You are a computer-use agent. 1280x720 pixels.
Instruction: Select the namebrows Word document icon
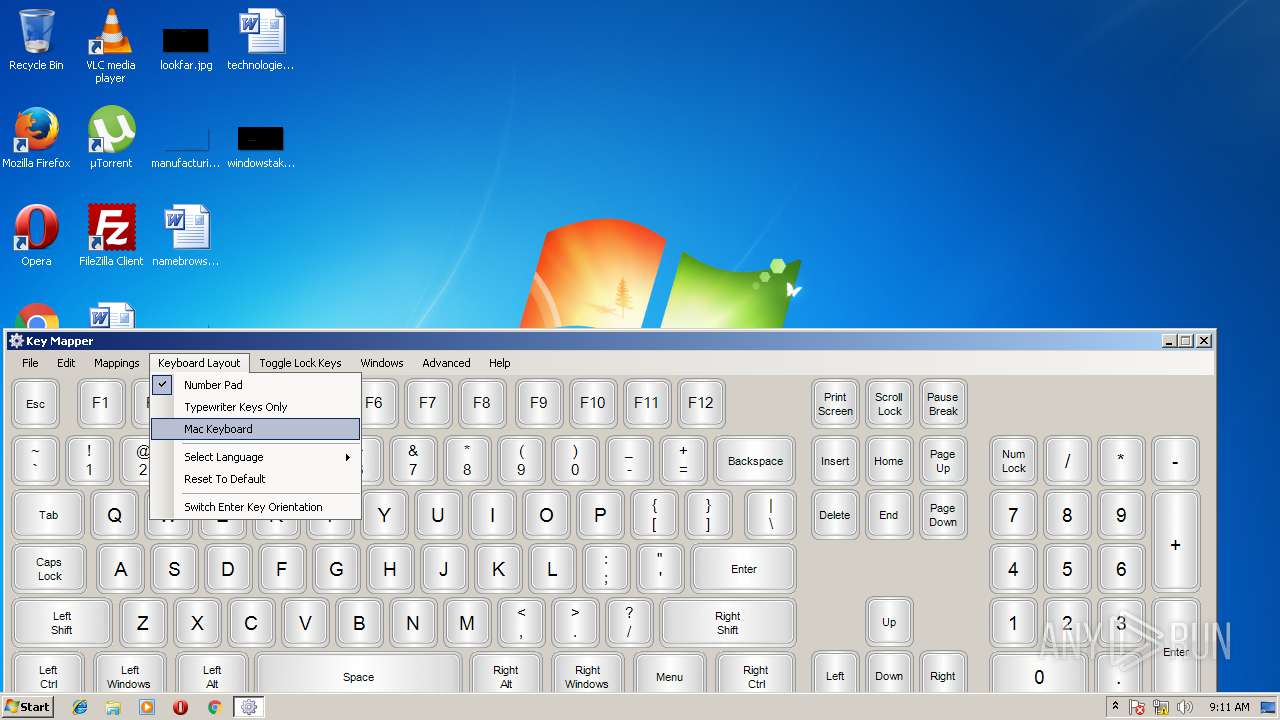[x=186, y=236]
